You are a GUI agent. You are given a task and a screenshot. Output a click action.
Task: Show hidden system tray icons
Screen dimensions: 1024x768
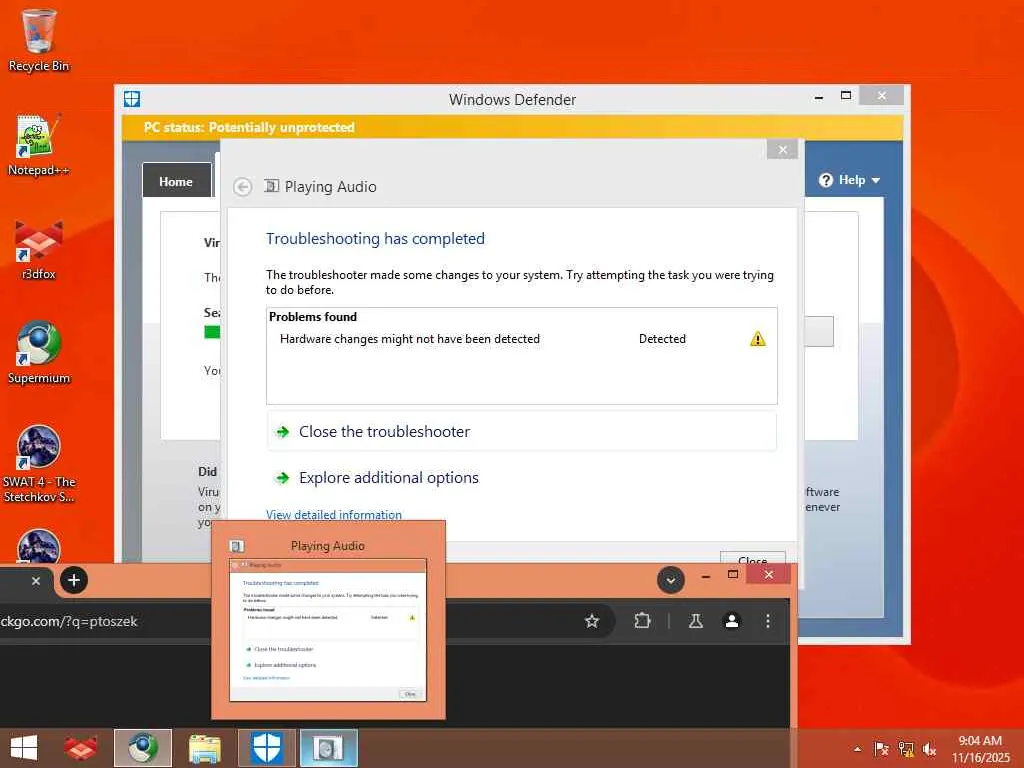pyautogui.click(x=857, y=749)
